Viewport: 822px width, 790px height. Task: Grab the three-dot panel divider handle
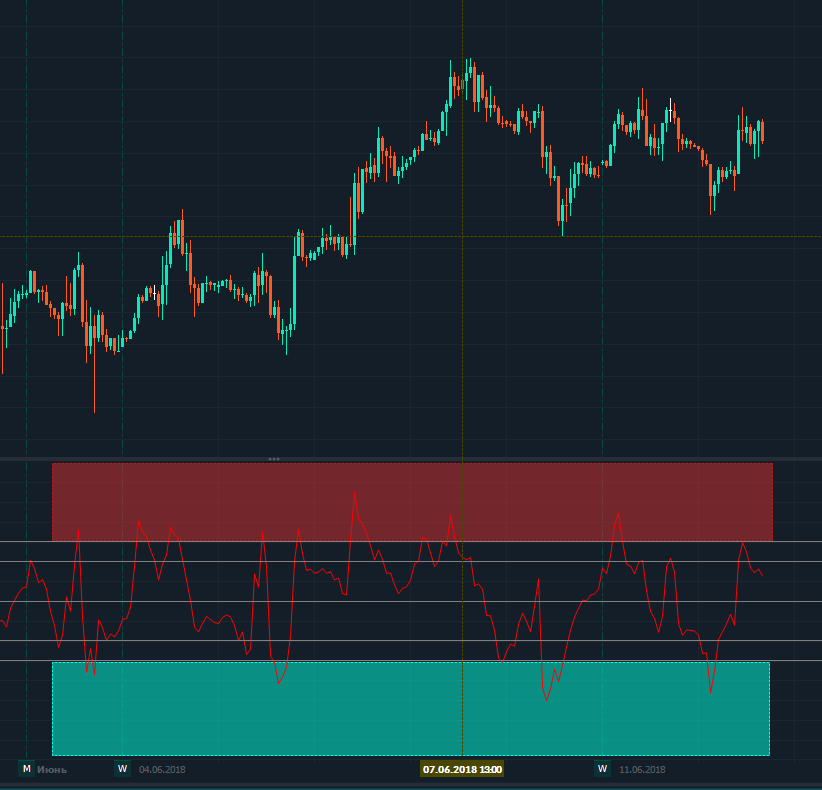point(274,459)
